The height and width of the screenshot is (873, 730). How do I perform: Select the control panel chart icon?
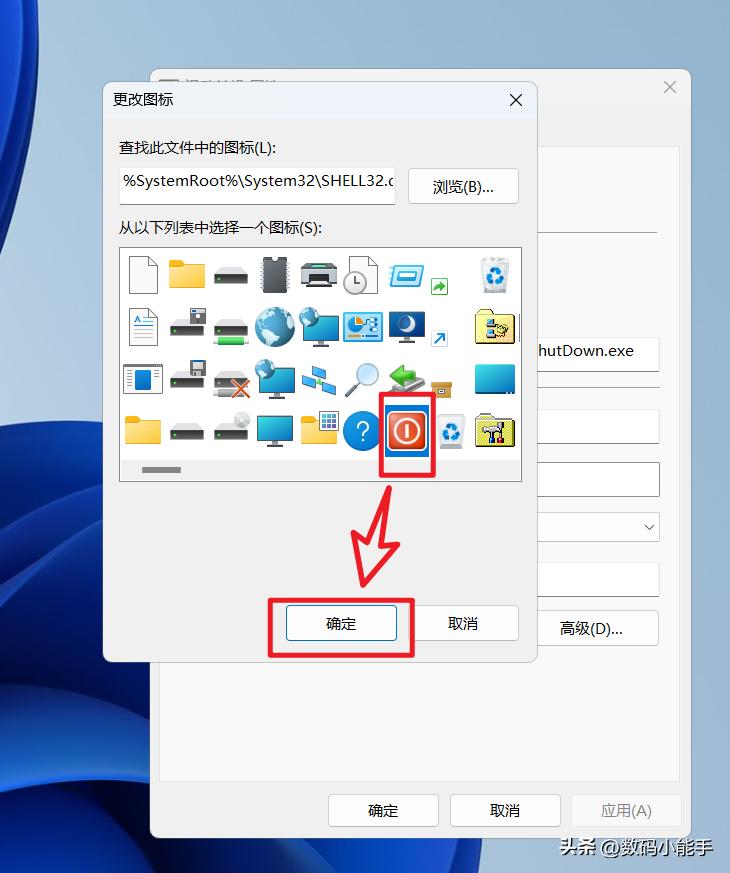(x=362, y=327)
